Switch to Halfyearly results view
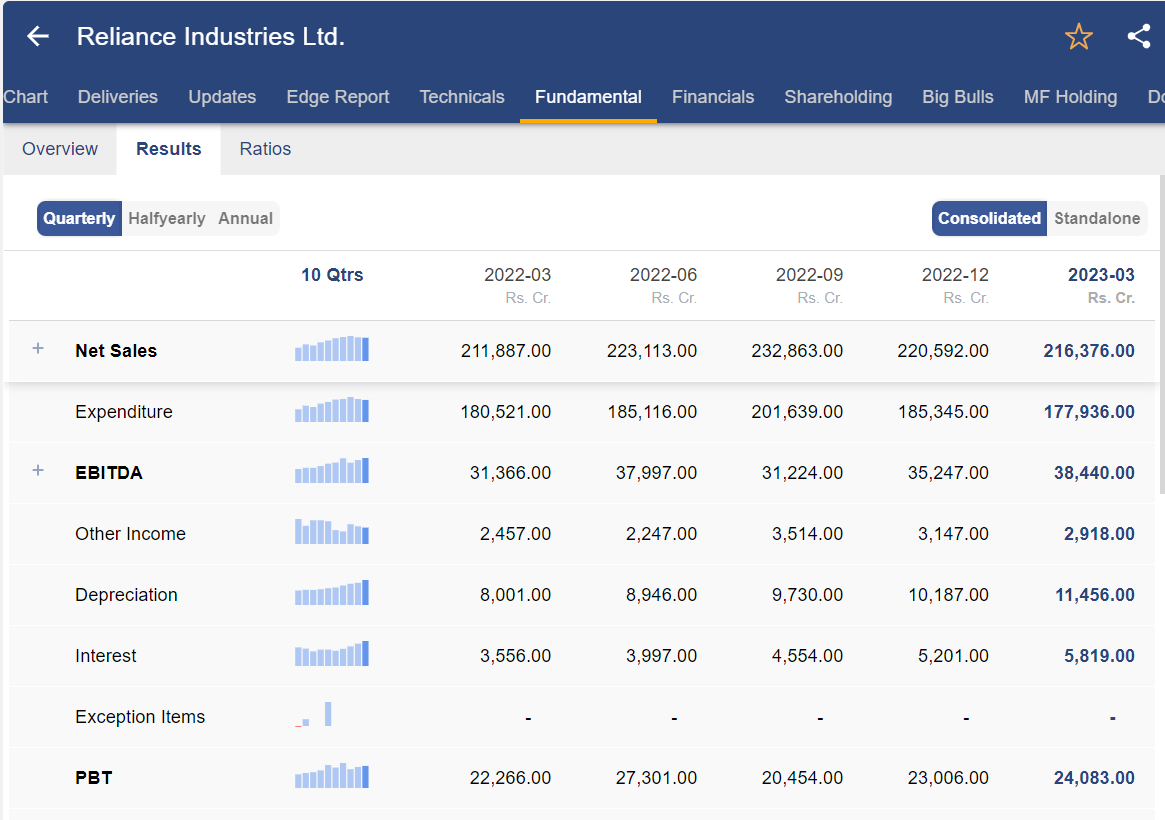Viewport: 1165px width, 820px height. point(166,218)
